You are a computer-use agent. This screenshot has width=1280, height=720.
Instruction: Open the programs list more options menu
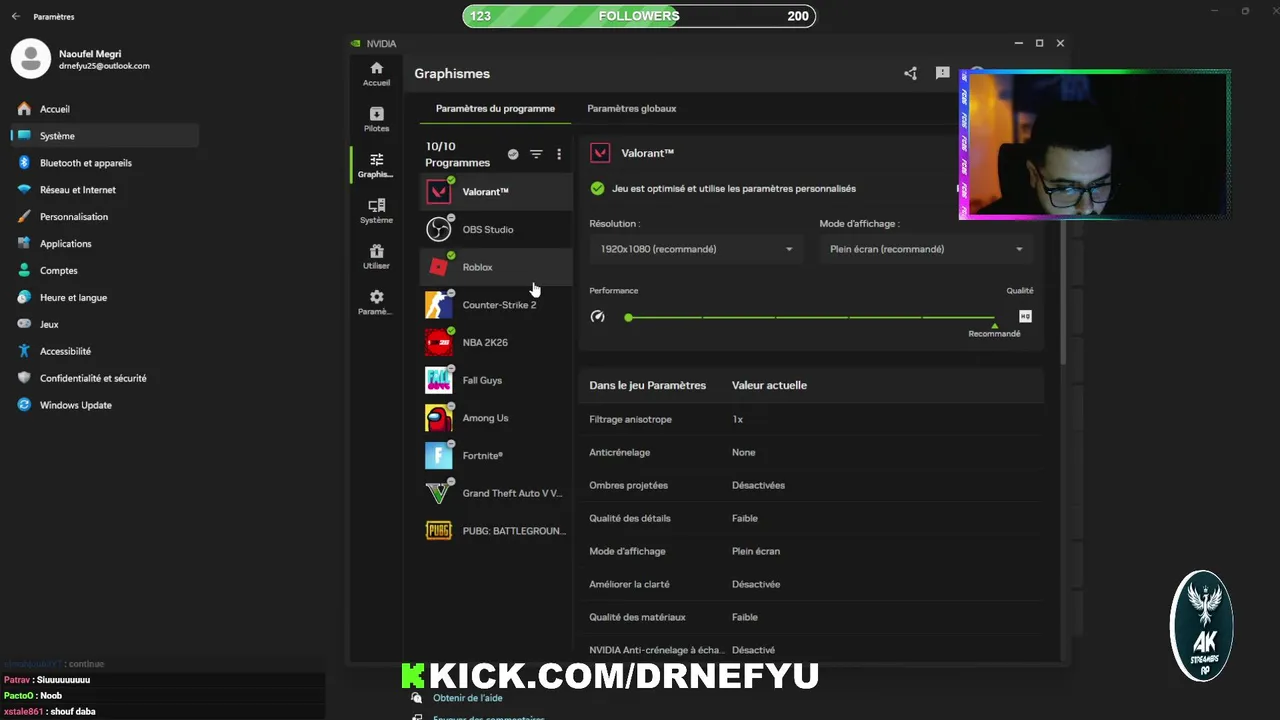(x=559, y=154)
